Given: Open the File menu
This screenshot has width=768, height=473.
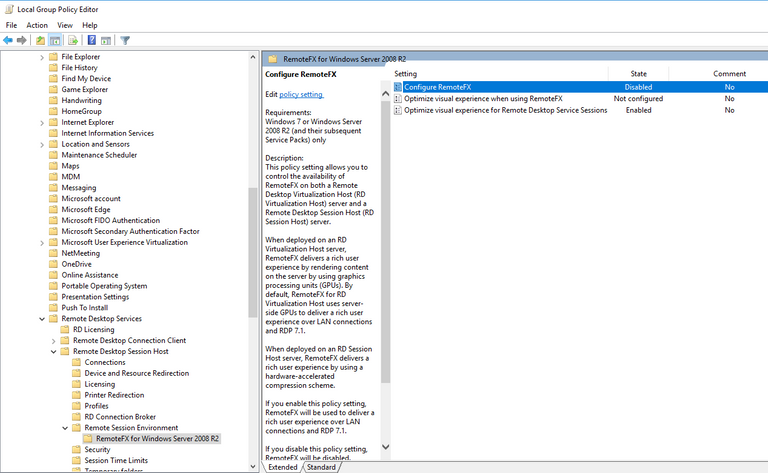Looking at the screenshot, I should [x=11, y=25].
